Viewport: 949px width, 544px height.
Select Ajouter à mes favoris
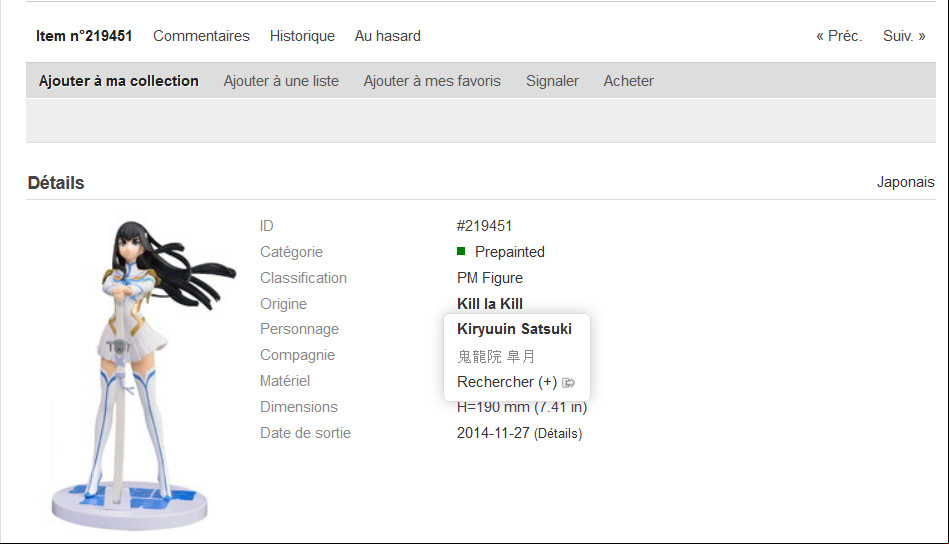(x=432, y=81)
